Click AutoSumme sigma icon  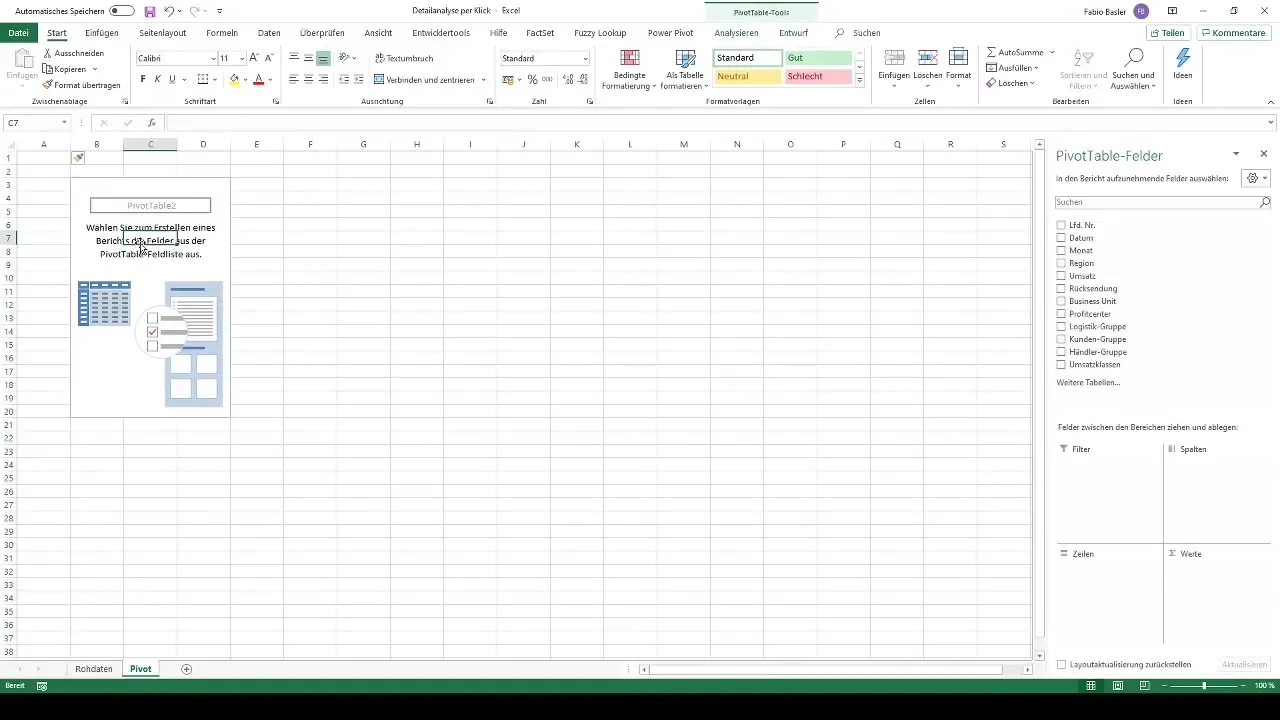click(991, 52)
